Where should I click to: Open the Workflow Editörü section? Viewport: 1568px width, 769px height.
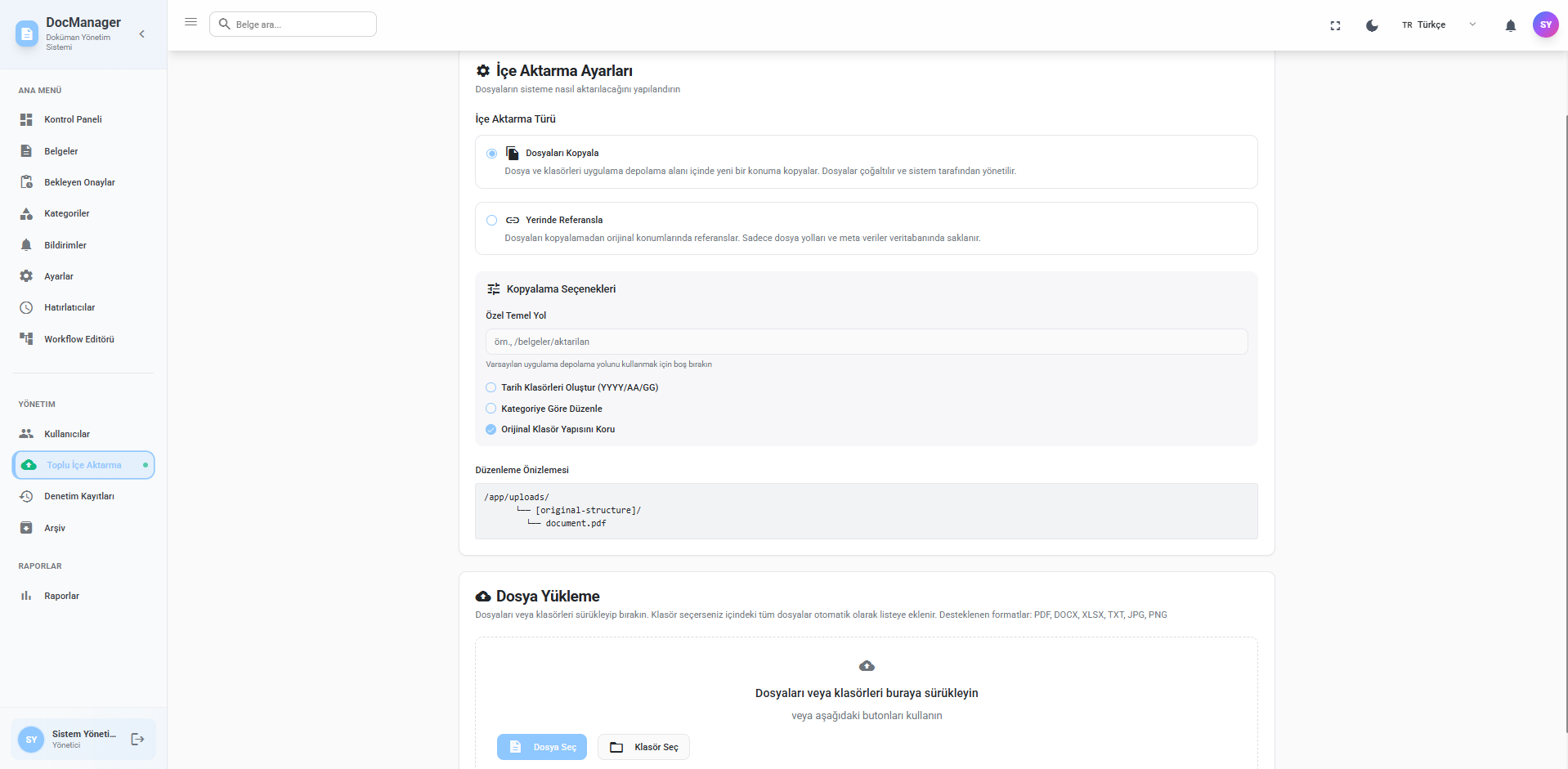click(x=77, y=339)
